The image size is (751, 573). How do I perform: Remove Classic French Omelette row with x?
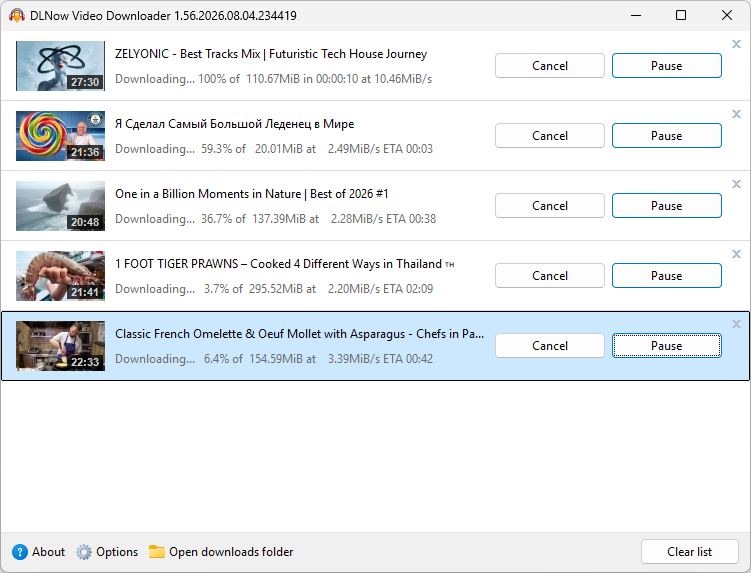tap(736, 324)
